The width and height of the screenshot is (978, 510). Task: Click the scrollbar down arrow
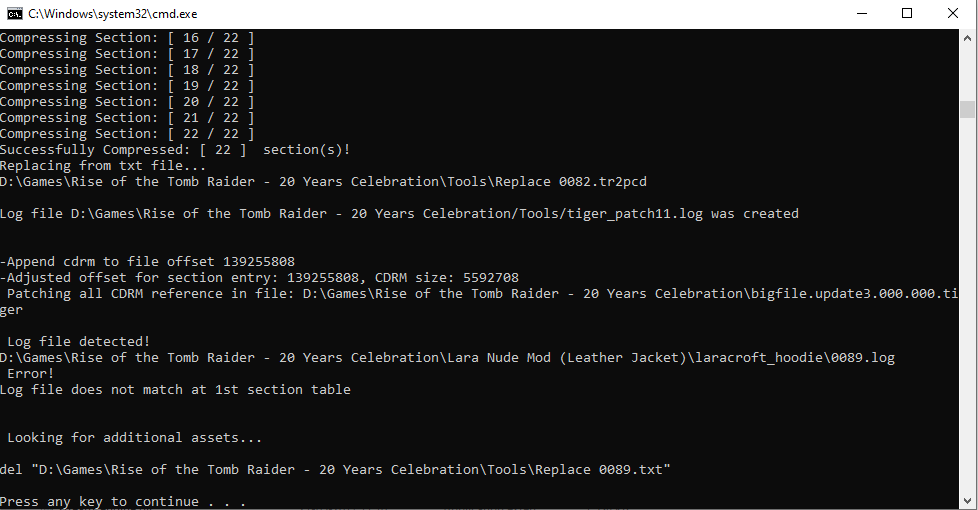[967, 501]
